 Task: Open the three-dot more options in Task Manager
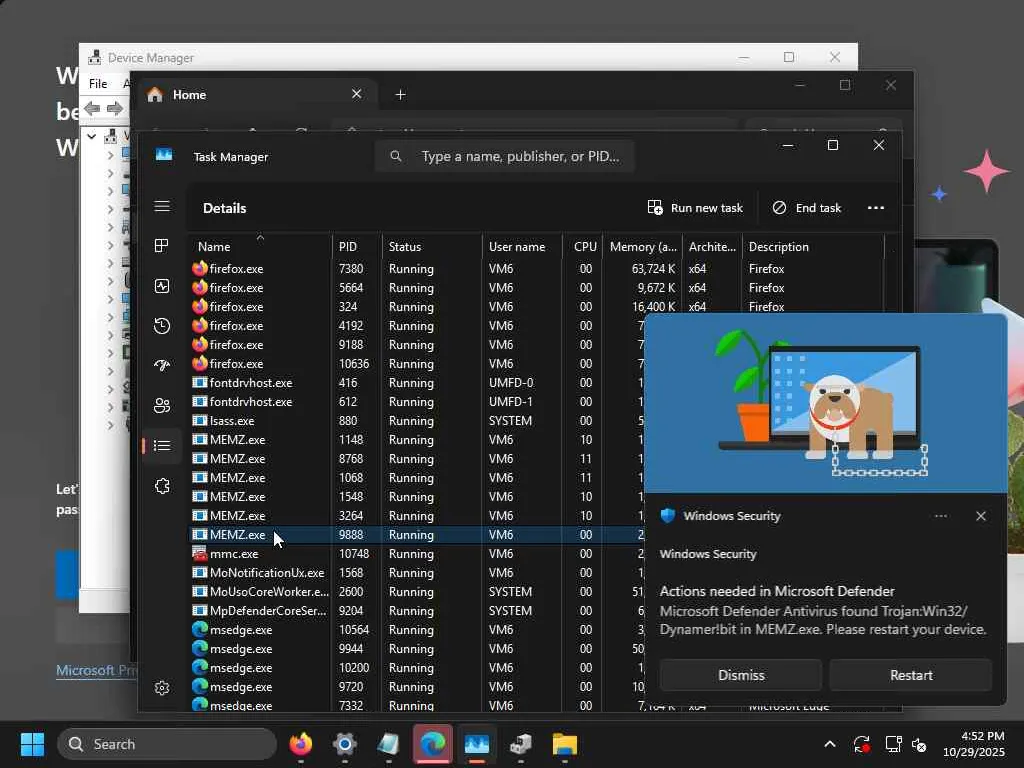[876, 208]
